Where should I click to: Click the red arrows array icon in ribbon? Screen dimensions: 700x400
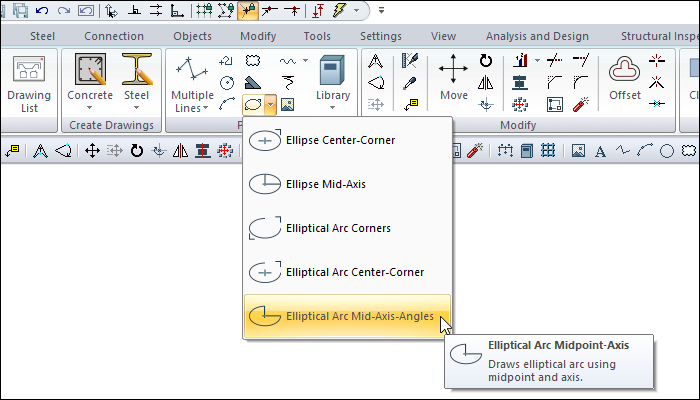click(x=520, y=104)
